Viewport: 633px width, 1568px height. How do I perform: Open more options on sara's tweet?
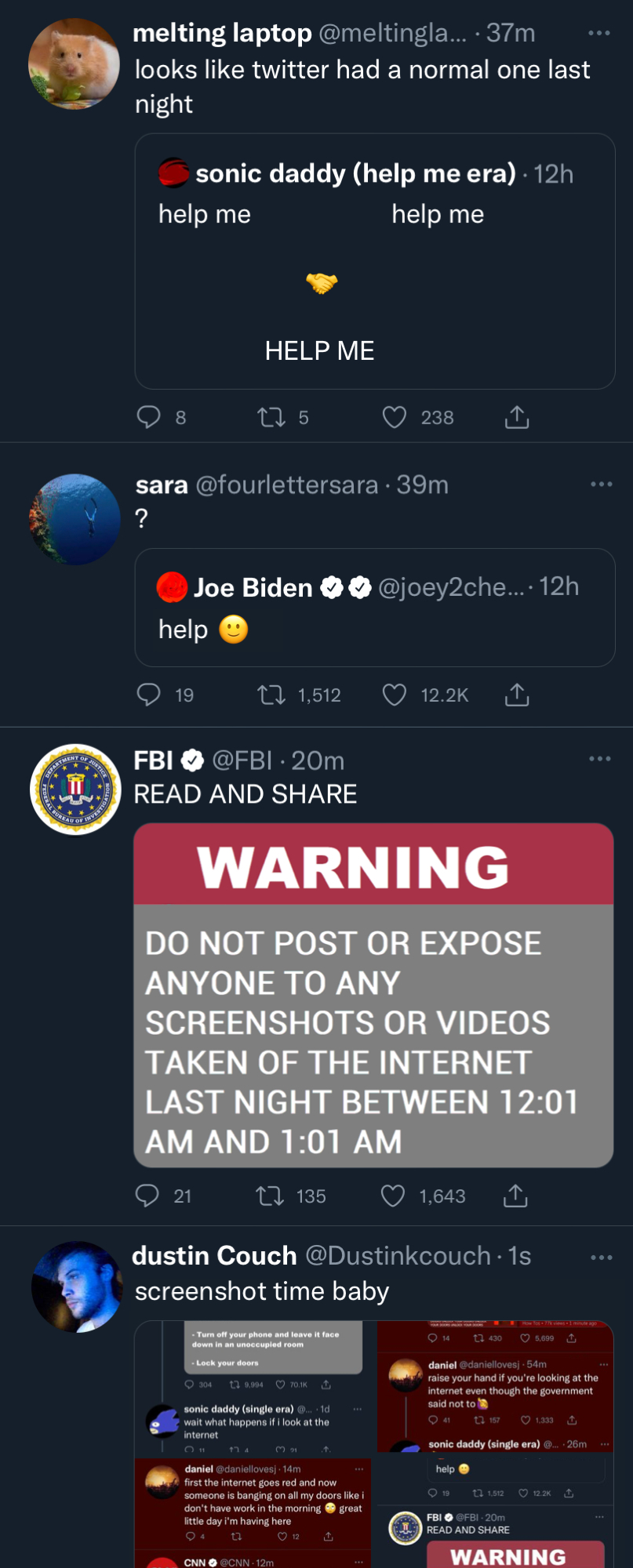(x=601, y=485)
